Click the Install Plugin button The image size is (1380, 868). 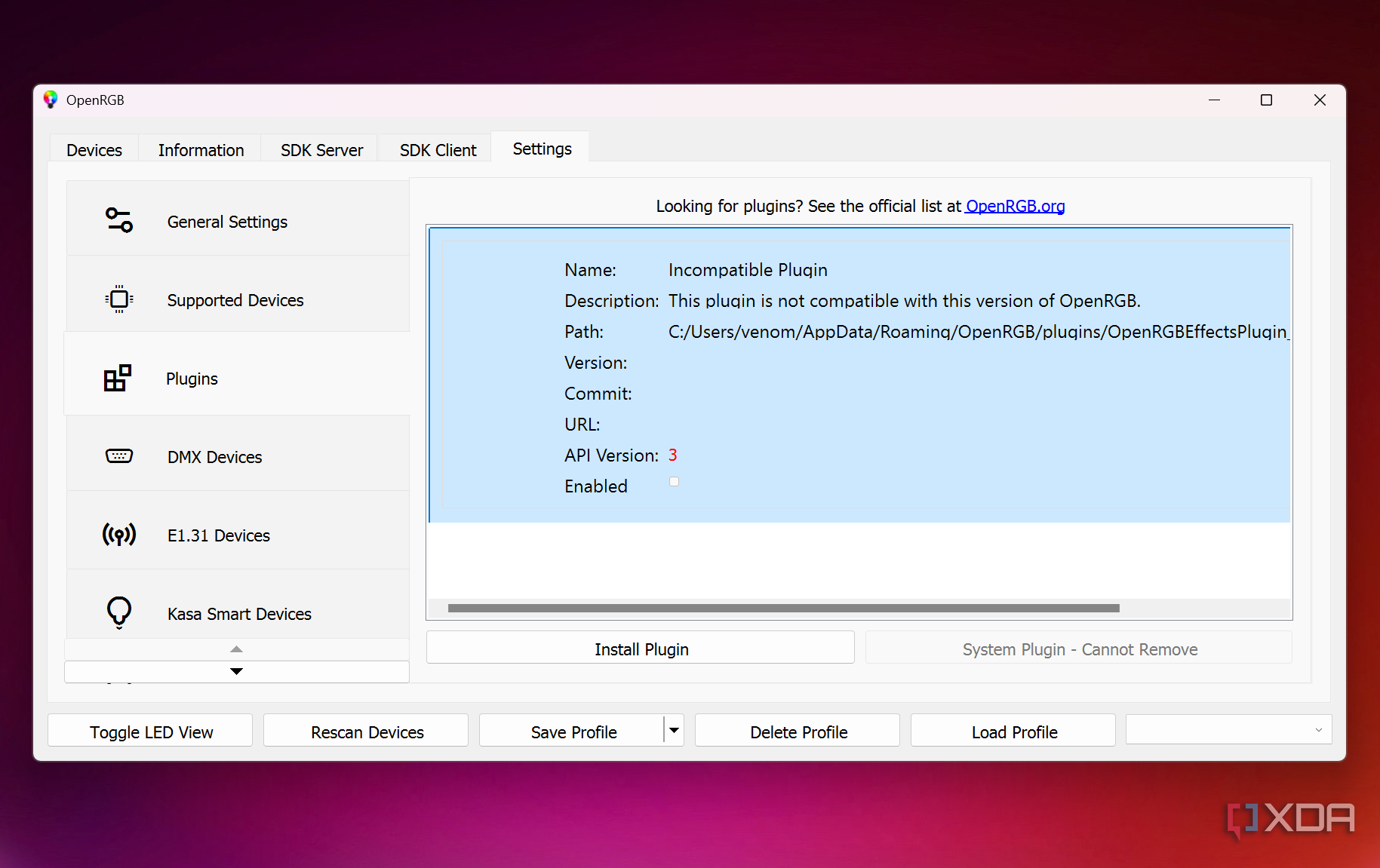click(x=641, y=649)
